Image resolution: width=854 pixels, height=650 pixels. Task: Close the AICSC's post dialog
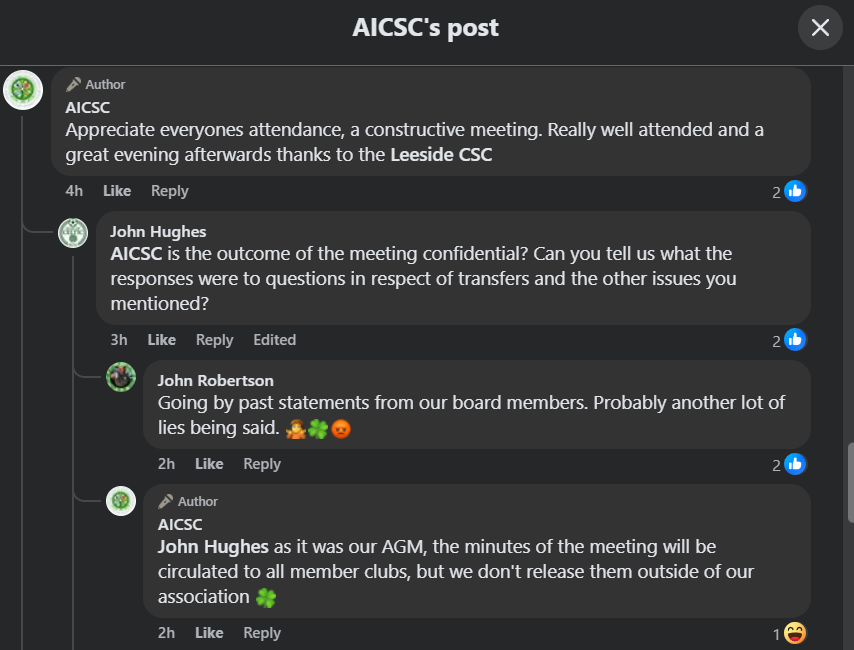820,27
